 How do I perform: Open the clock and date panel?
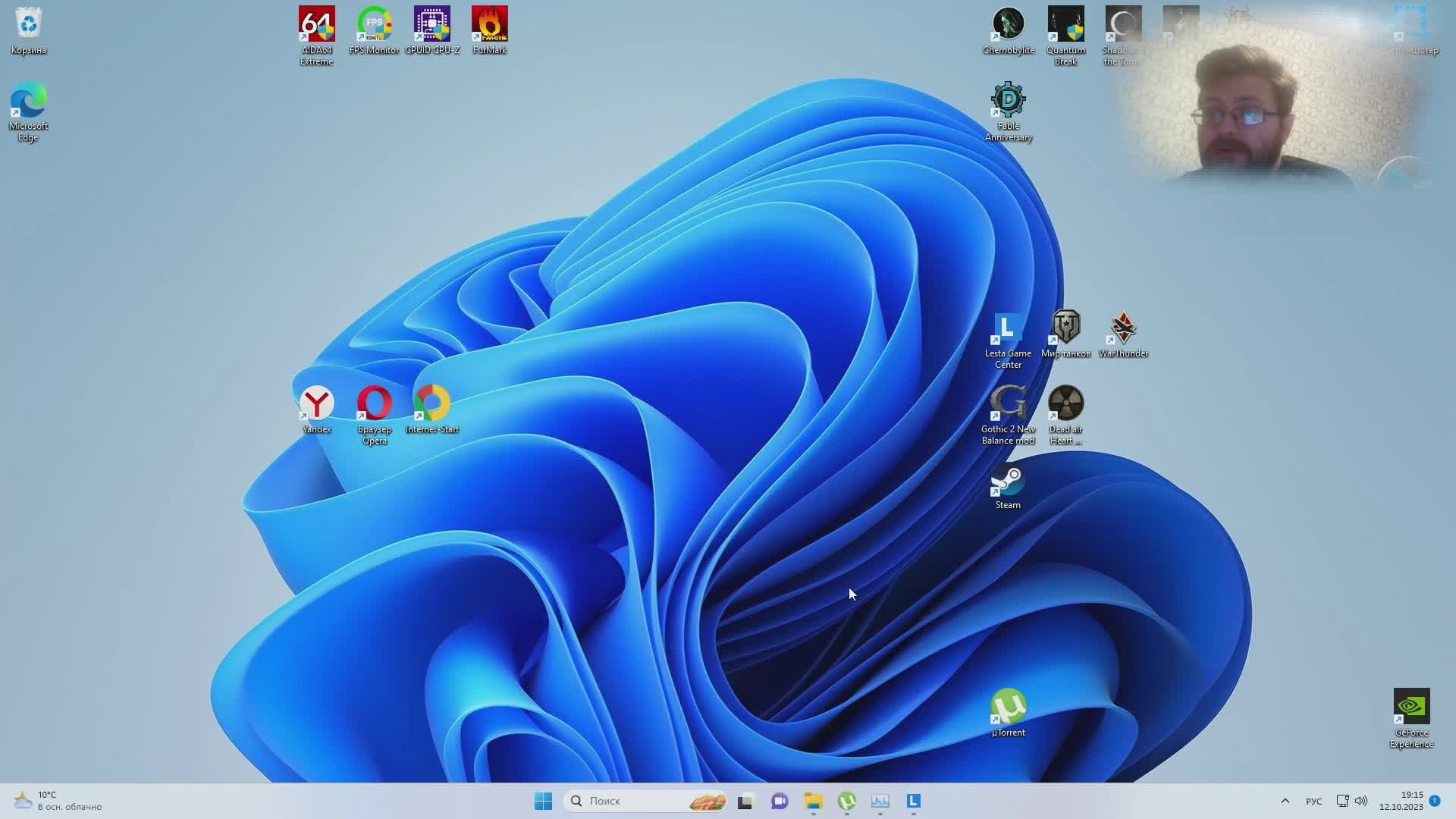[1401, 801]
